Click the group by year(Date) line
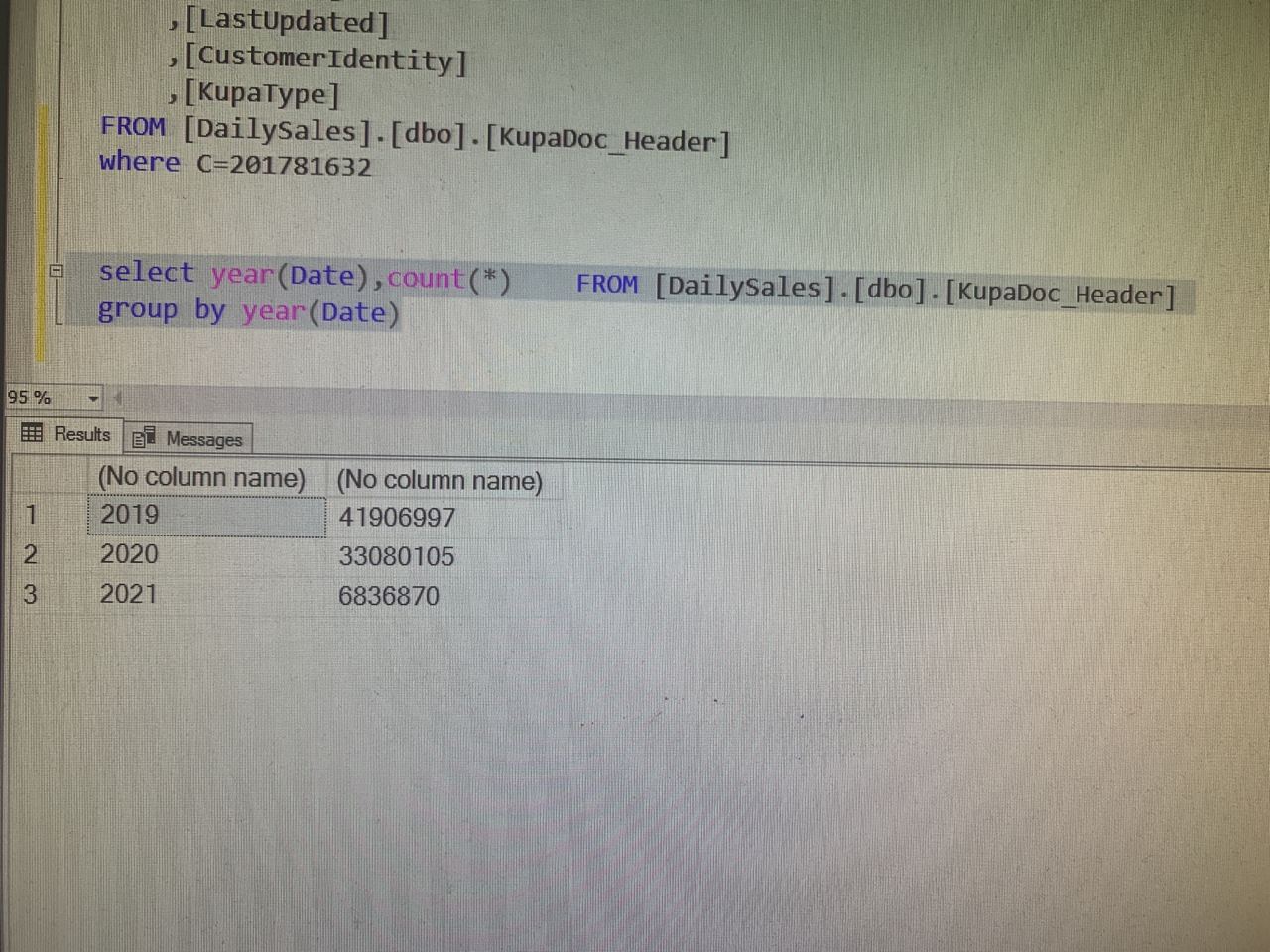Screen dimensions: 1270x952 pos(248,311)
